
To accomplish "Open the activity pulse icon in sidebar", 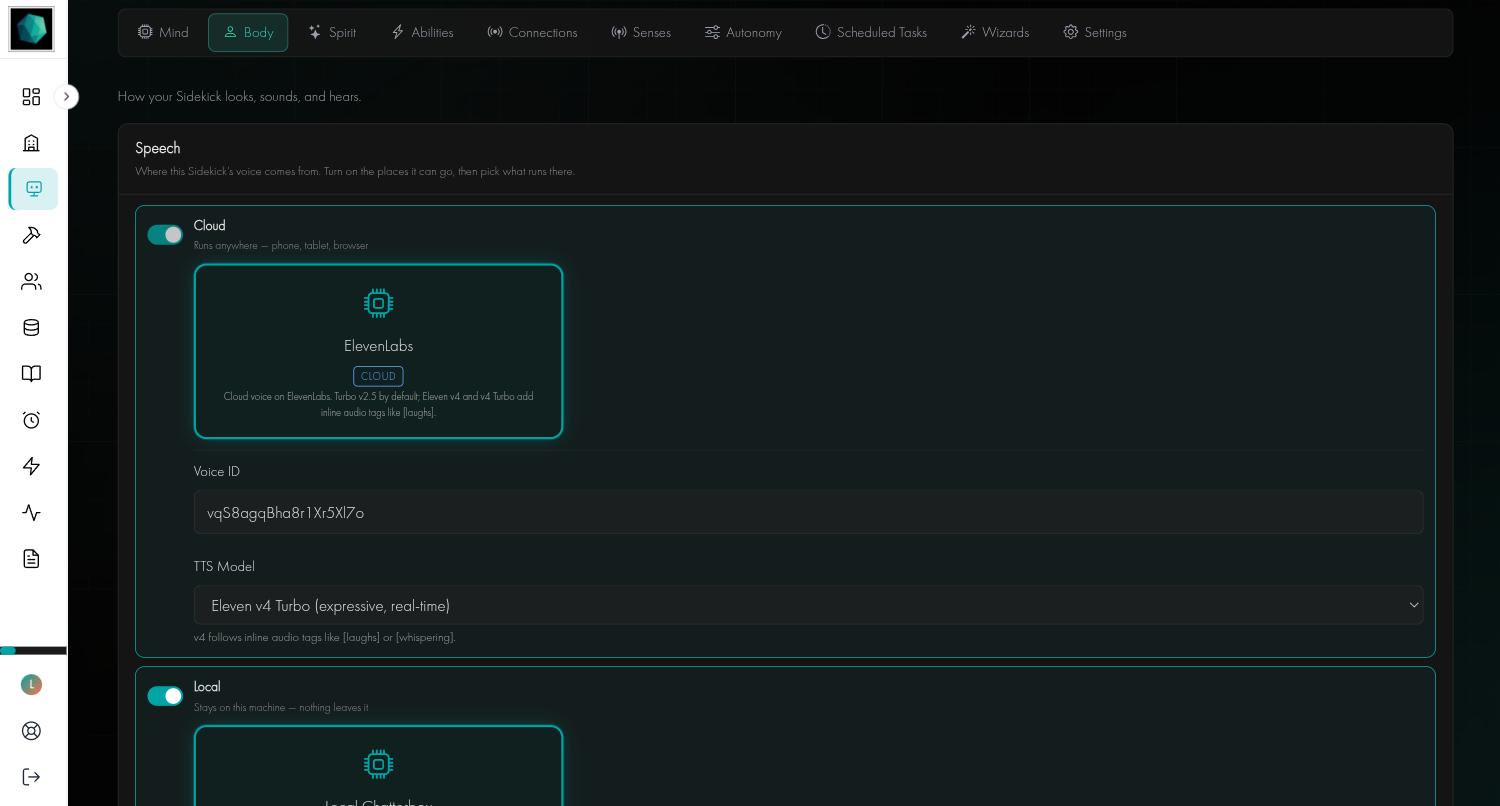I will click(31, 513).
